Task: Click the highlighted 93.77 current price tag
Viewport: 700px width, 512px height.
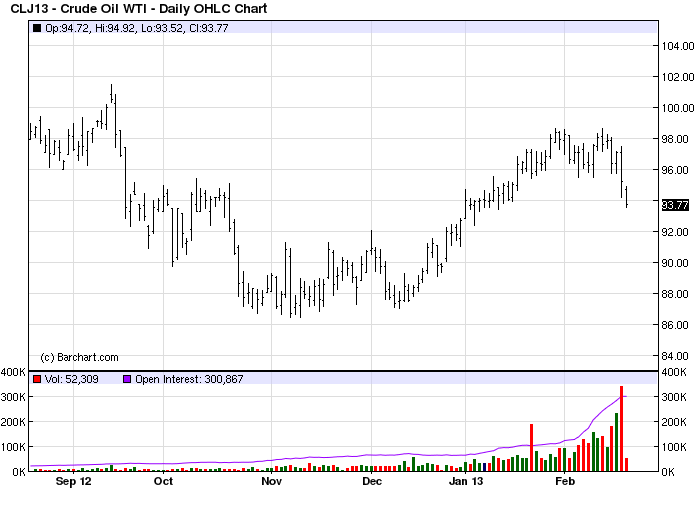Action: coord(675,205)
